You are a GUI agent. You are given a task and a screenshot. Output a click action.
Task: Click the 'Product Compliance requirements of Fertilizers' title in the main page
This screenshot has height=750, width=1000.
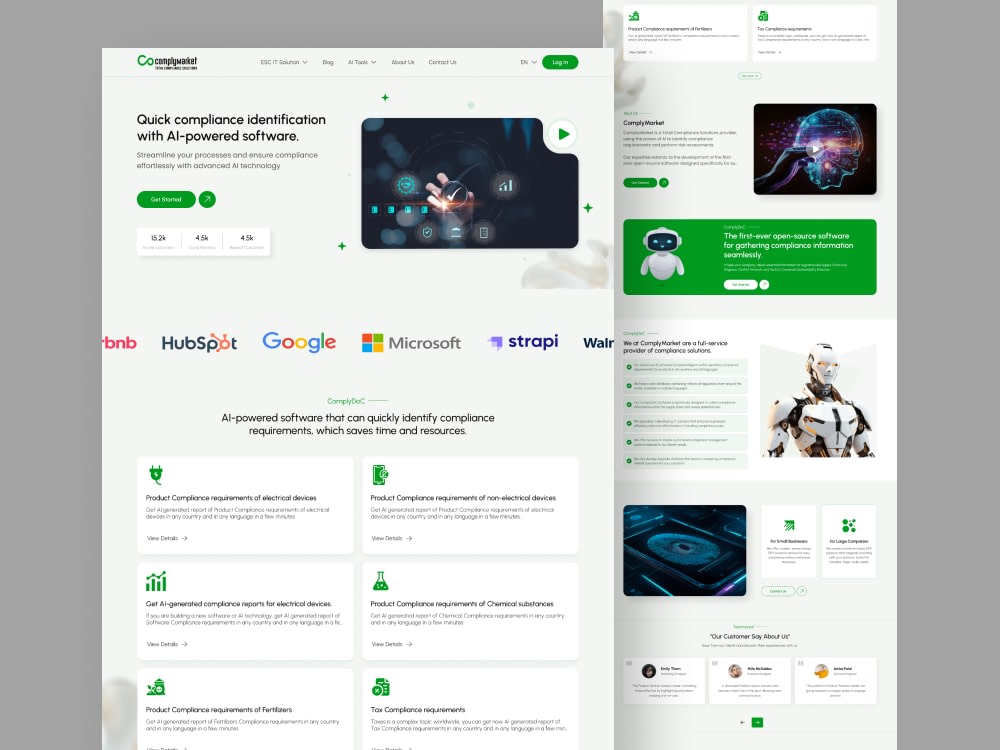point(219,710)
